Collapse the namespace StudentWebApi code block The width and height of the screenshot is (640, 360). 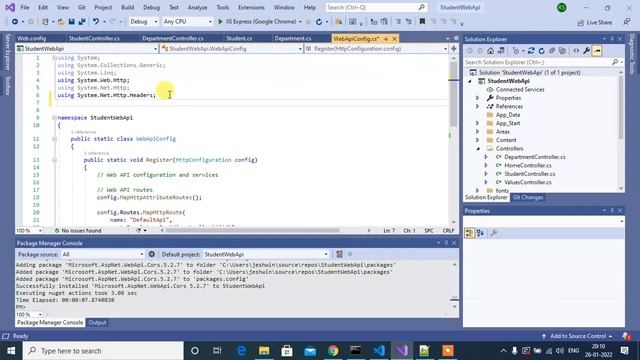point(54,118)
